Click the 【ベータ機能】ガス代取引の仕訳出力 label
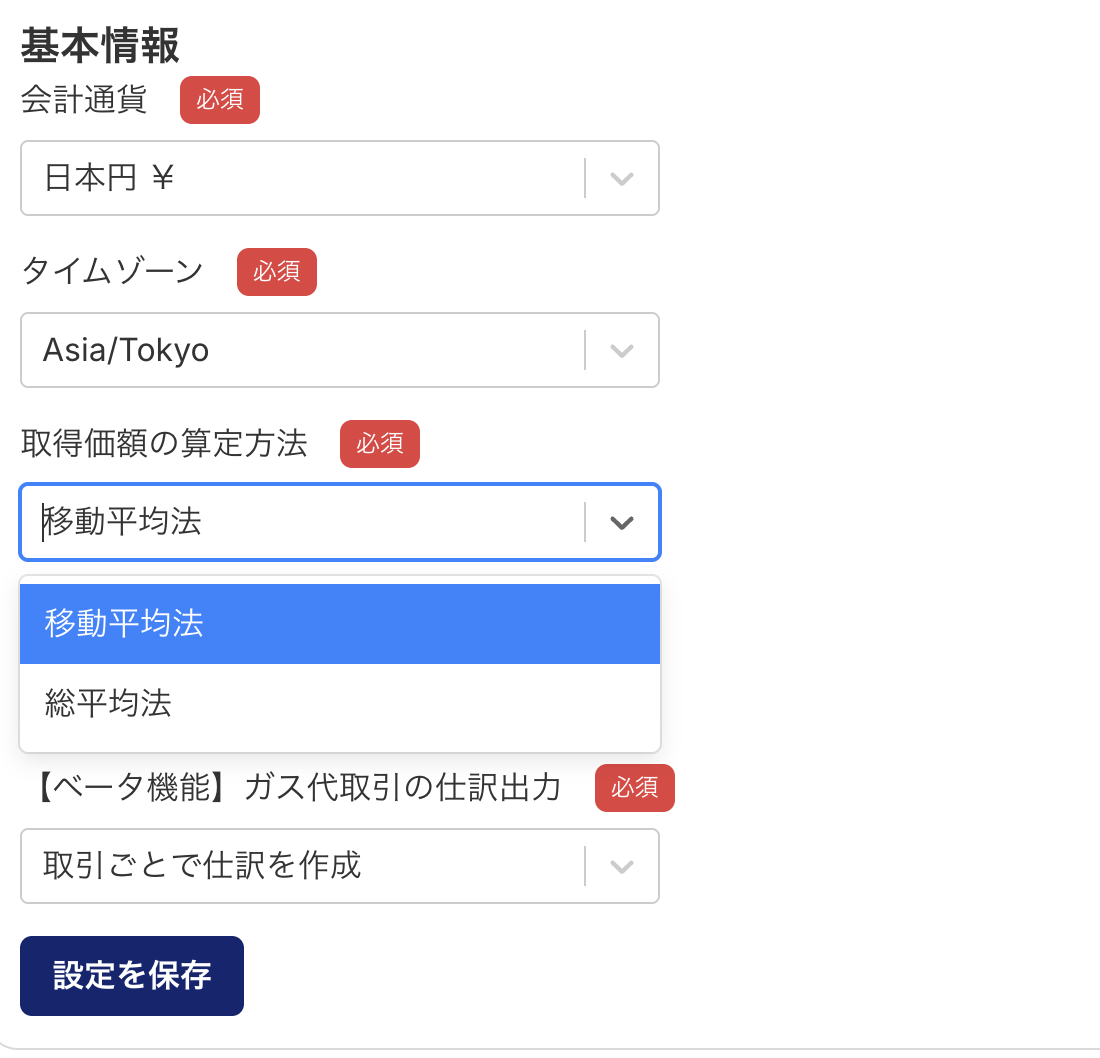Image resolution: width=1100 pixels, height=1058 pixels. click(297, 788)
